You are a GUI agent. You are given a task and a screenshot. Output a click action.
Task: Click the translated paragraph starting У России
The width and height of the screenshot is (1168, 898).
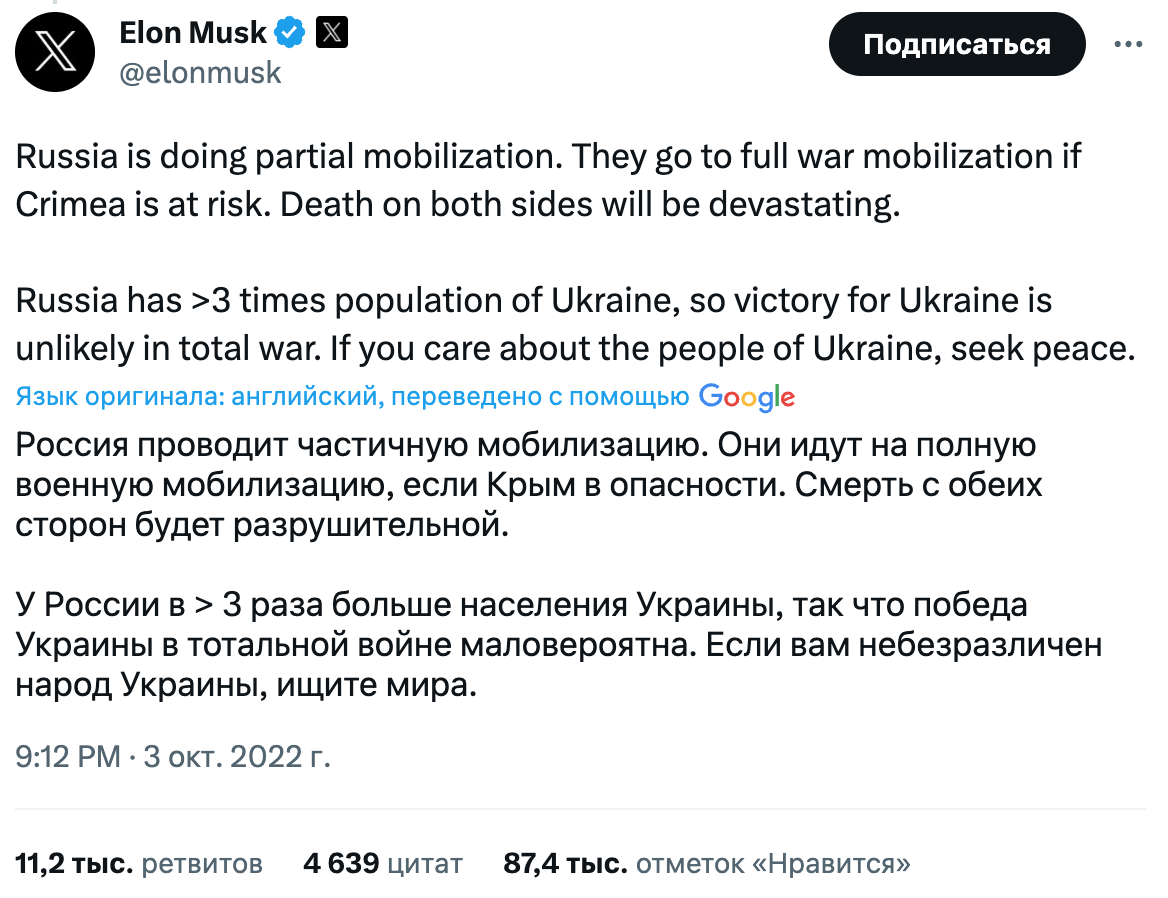559,645
